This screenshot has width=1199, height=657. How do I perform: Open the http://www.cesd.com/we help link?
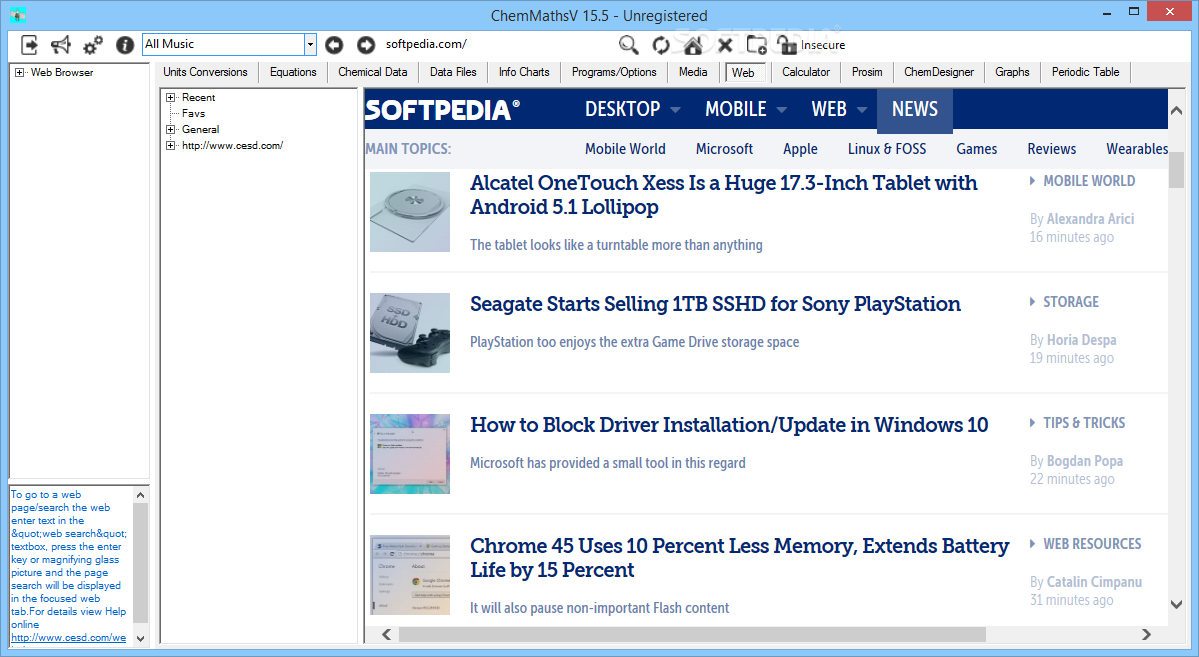pyautogui.click(x=68, y=637)
